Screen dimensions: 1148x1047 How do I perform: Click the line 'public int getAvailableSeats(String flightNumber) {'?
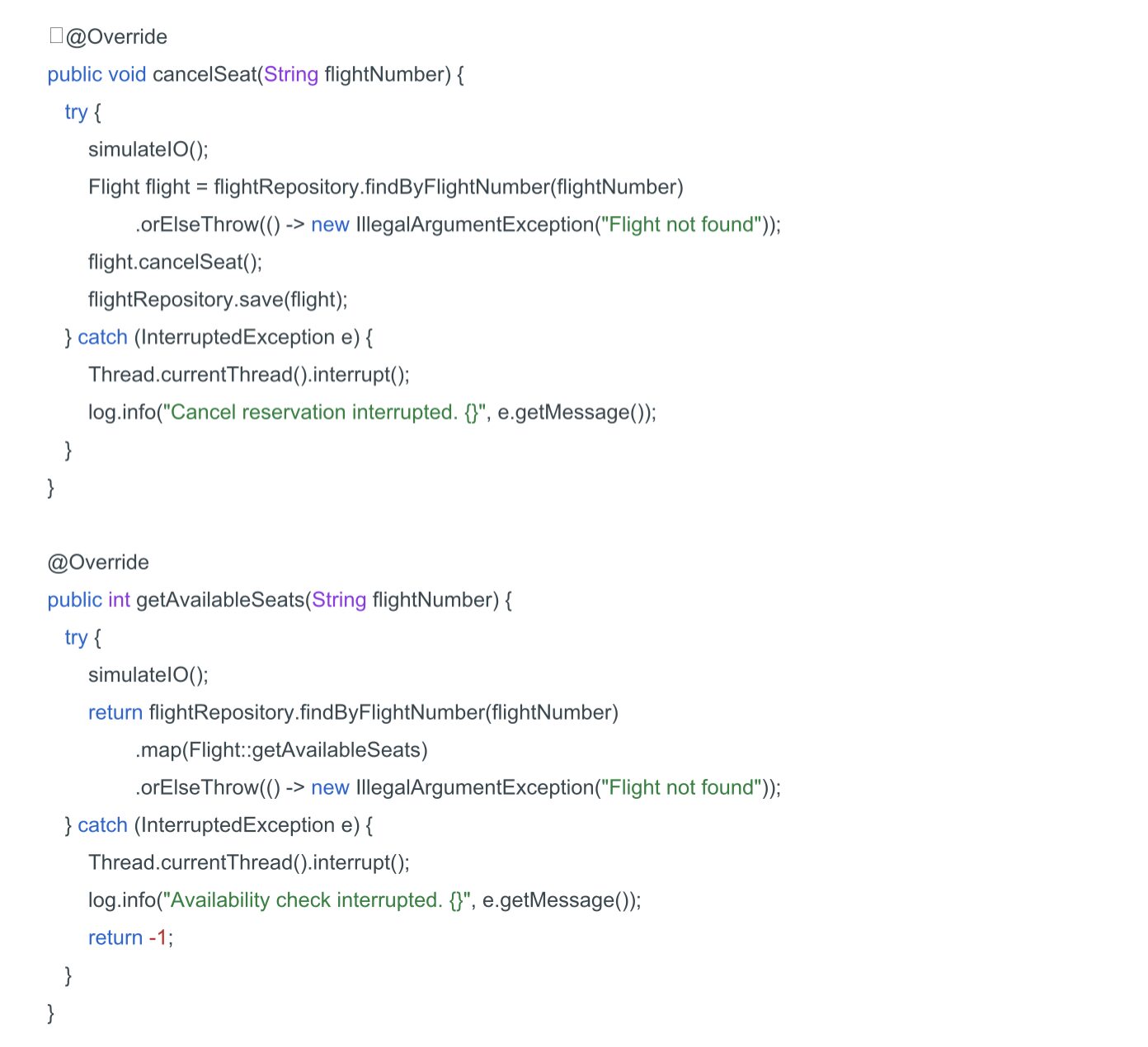[280, 600]
